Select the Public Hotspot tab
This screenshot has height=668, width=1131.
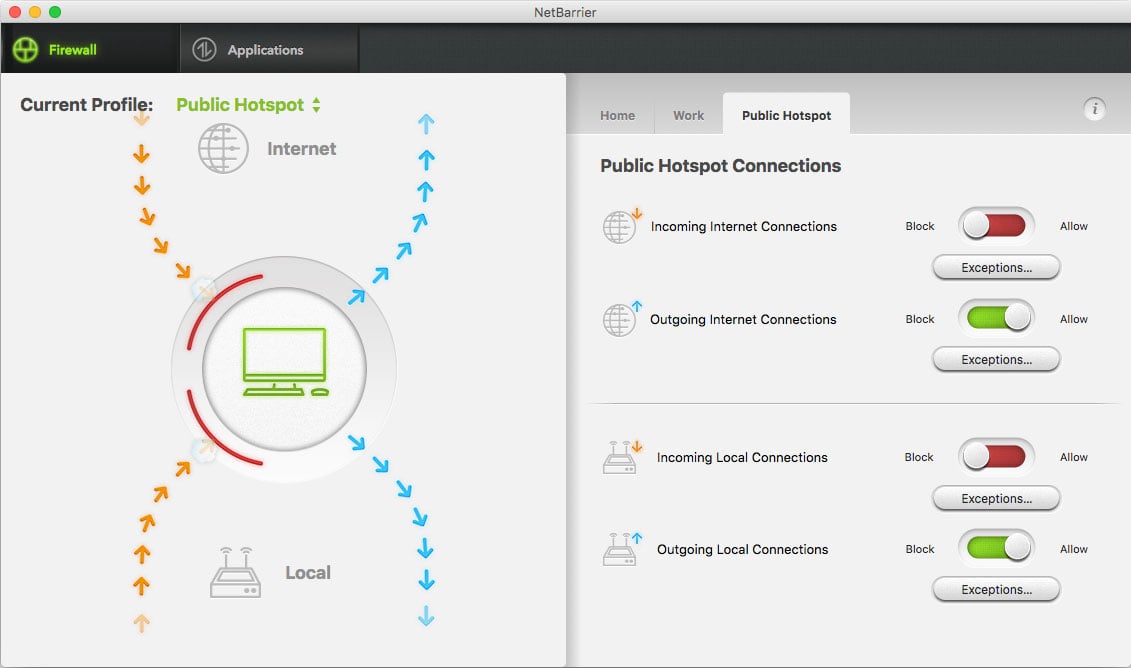coord(786,115)
